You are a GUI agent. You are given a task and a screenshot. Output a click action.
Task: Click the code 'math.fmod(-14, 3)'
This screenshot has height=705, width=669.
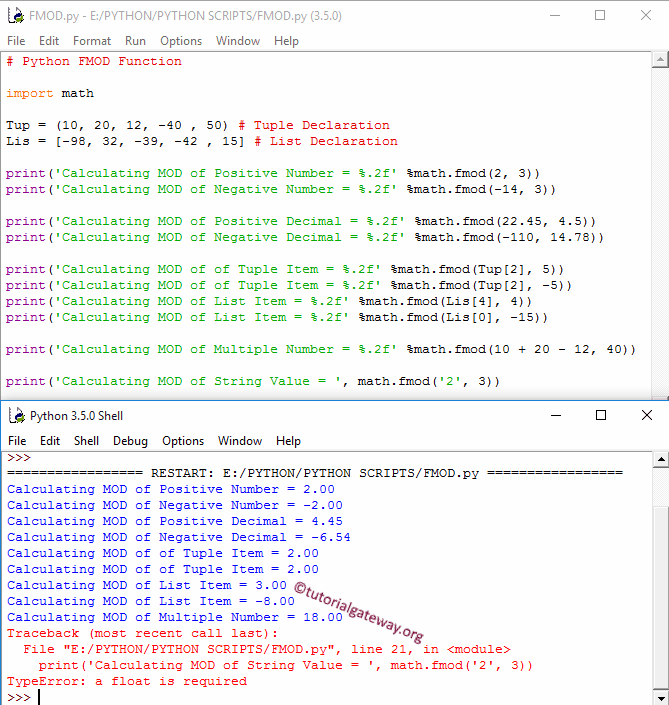click(481, 189)
